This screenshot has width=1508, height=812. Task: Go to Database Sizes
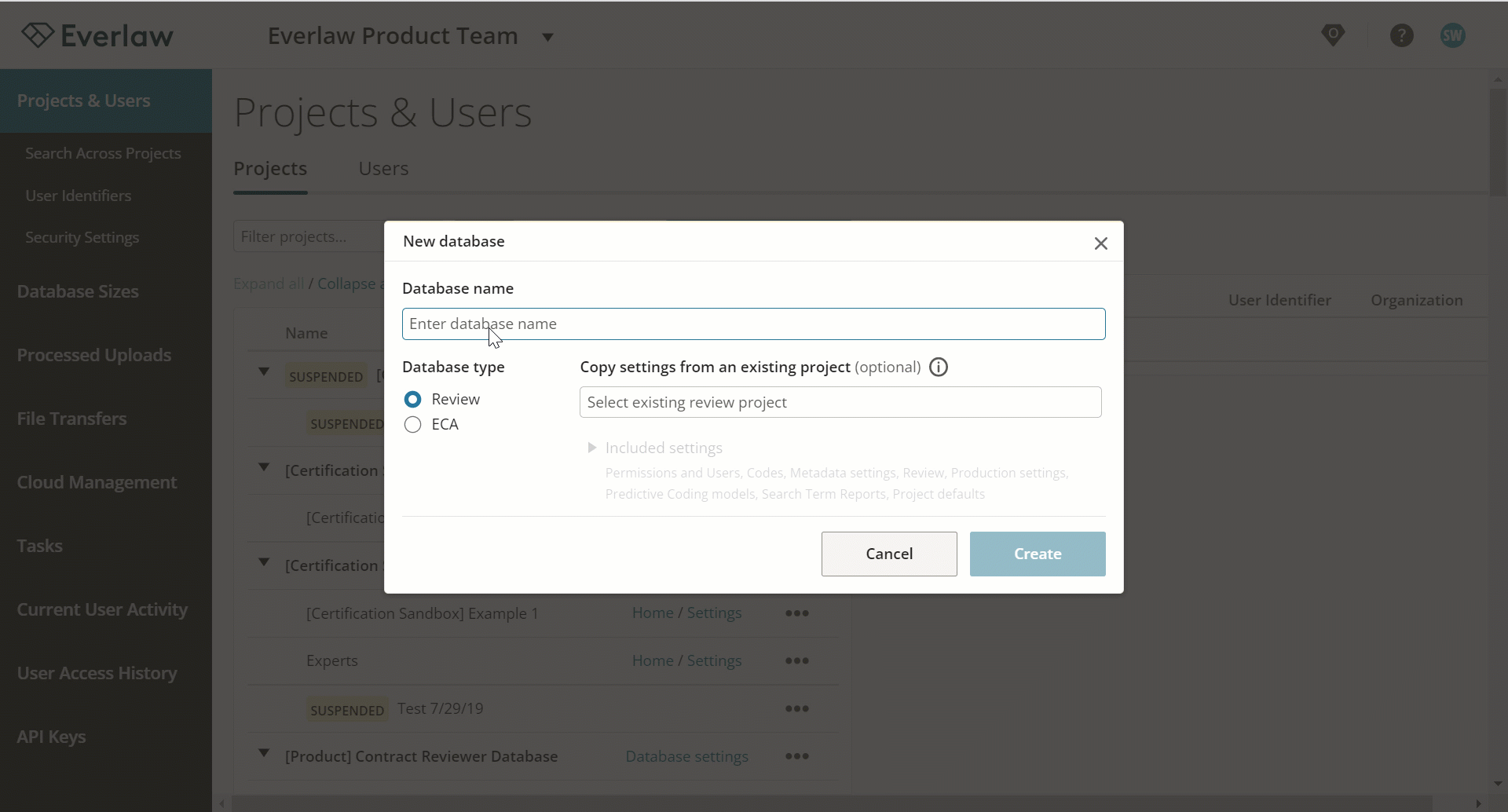(x=78, y=291)
